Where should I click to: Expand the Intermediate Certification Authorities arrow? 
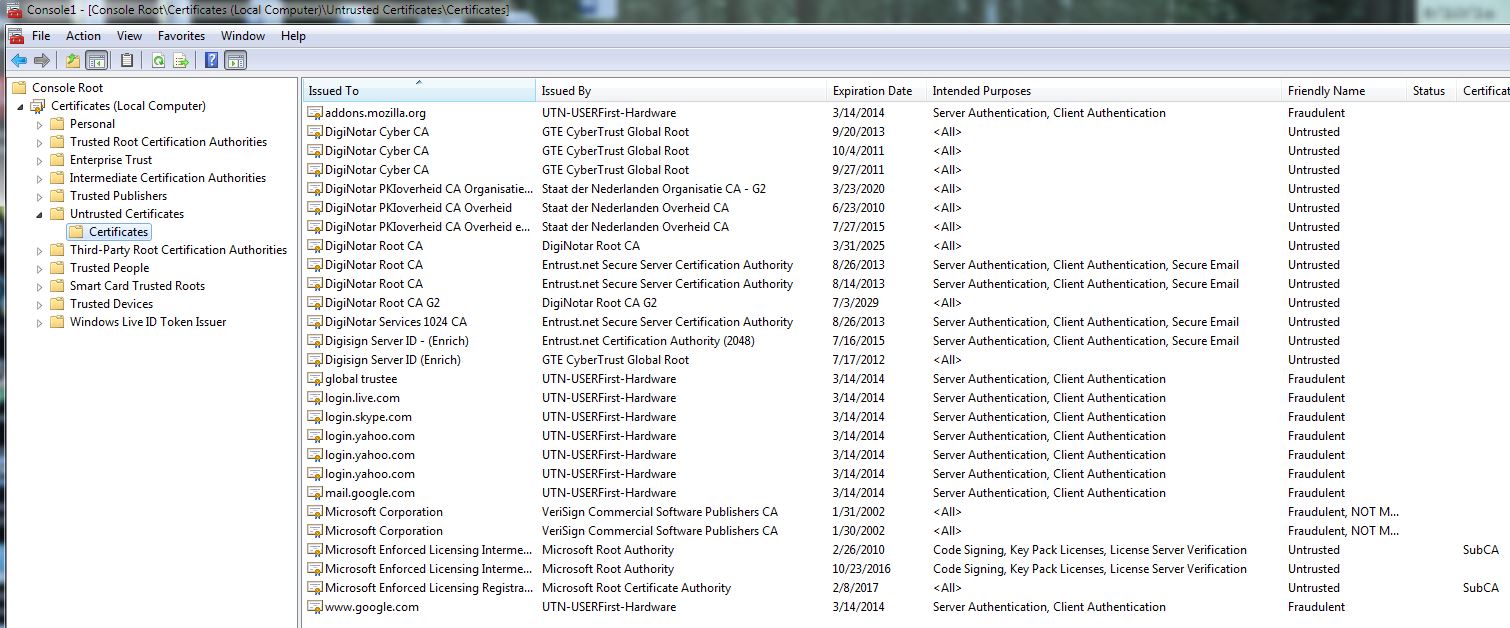click(x=40, y=178)
